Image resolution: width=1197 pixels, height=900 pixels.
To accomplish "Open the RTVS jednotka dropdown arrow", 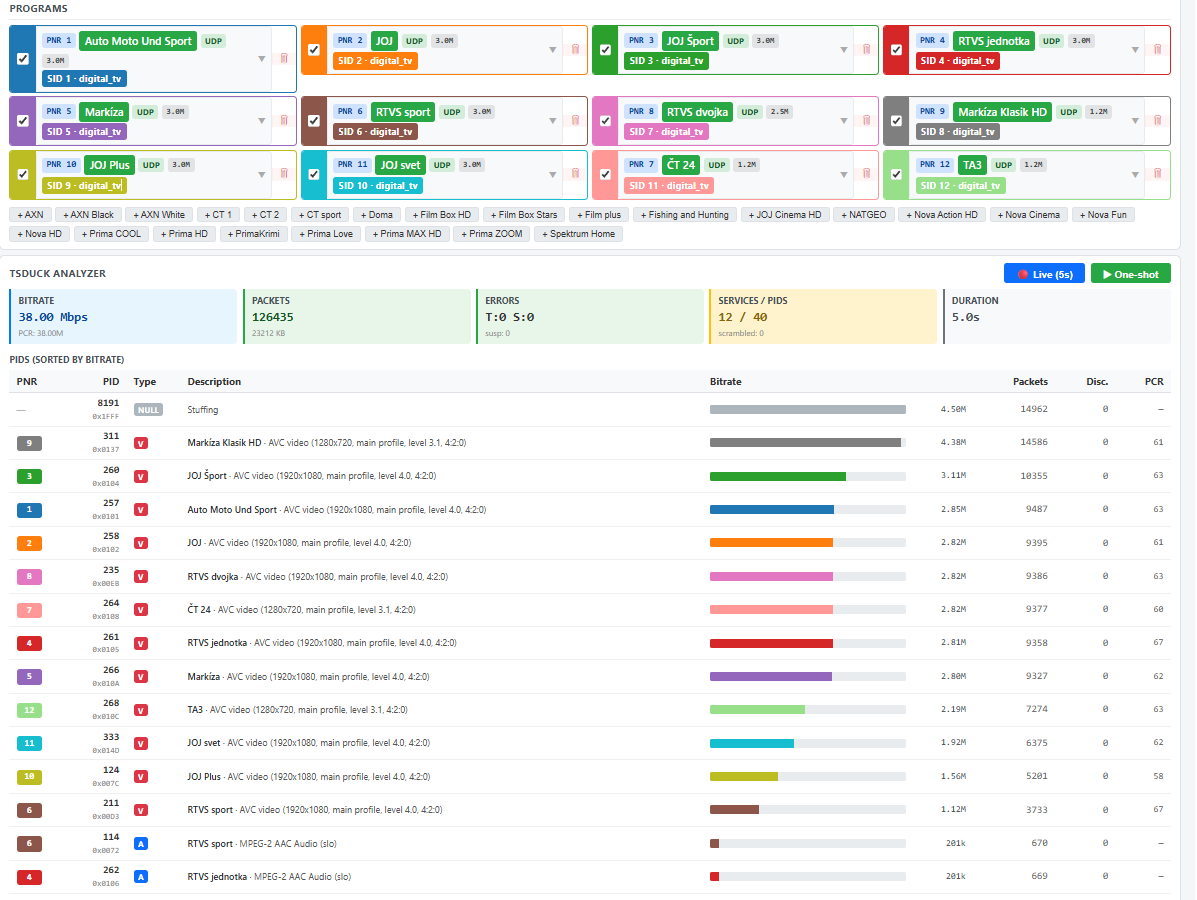I will [1135, 50].
